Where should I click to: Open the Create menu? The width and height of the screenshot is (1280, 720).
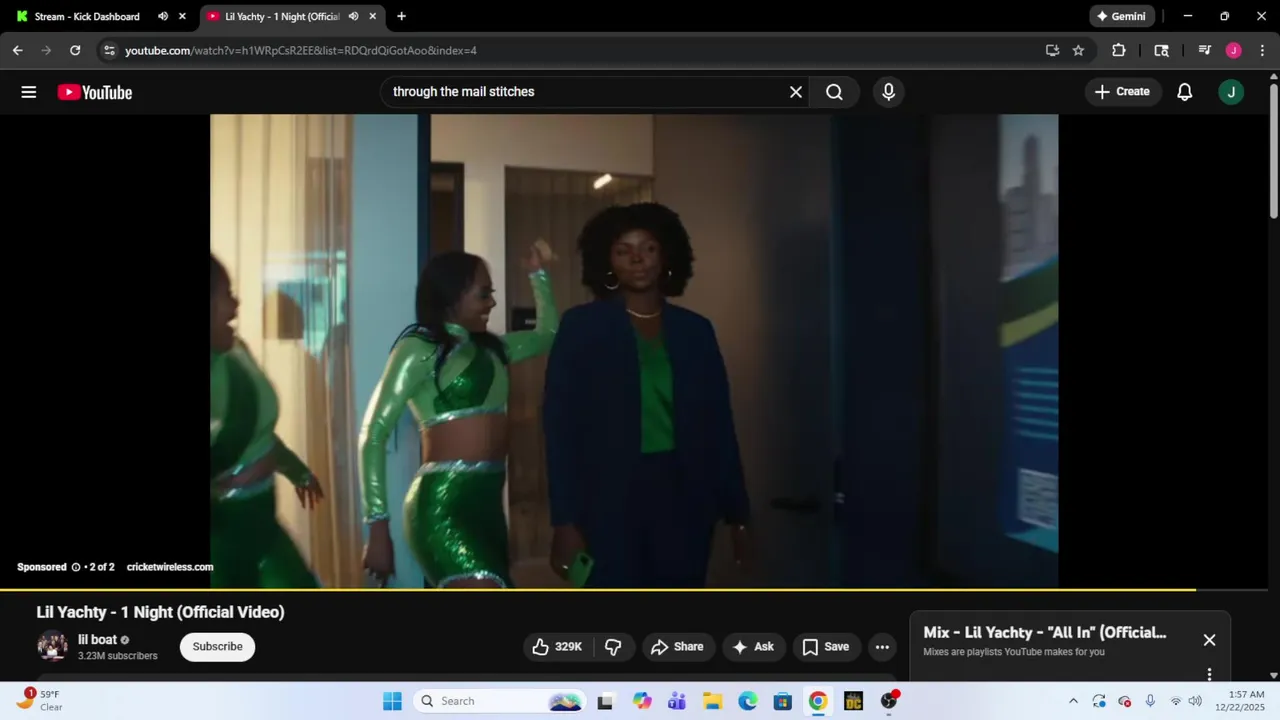pyautogui.click(x=1122, y=92)
